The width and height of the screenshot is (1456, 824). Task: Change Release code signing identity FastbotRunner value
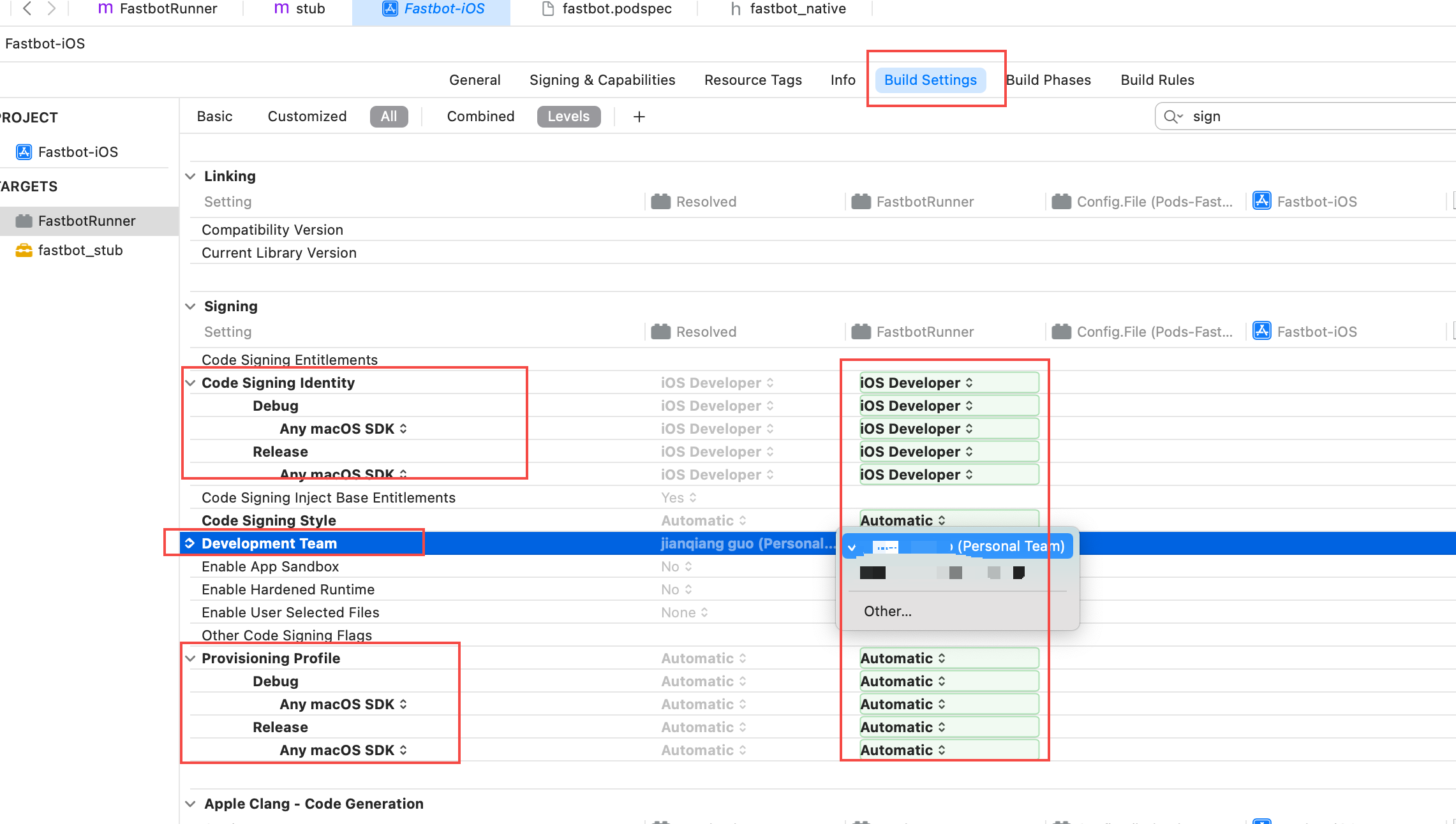[x=948, y=452]
